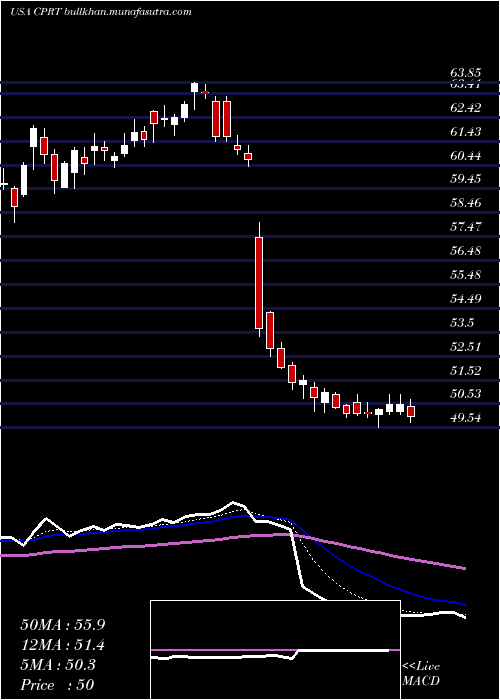Click the 59.45 price axis label

point(465,179)
